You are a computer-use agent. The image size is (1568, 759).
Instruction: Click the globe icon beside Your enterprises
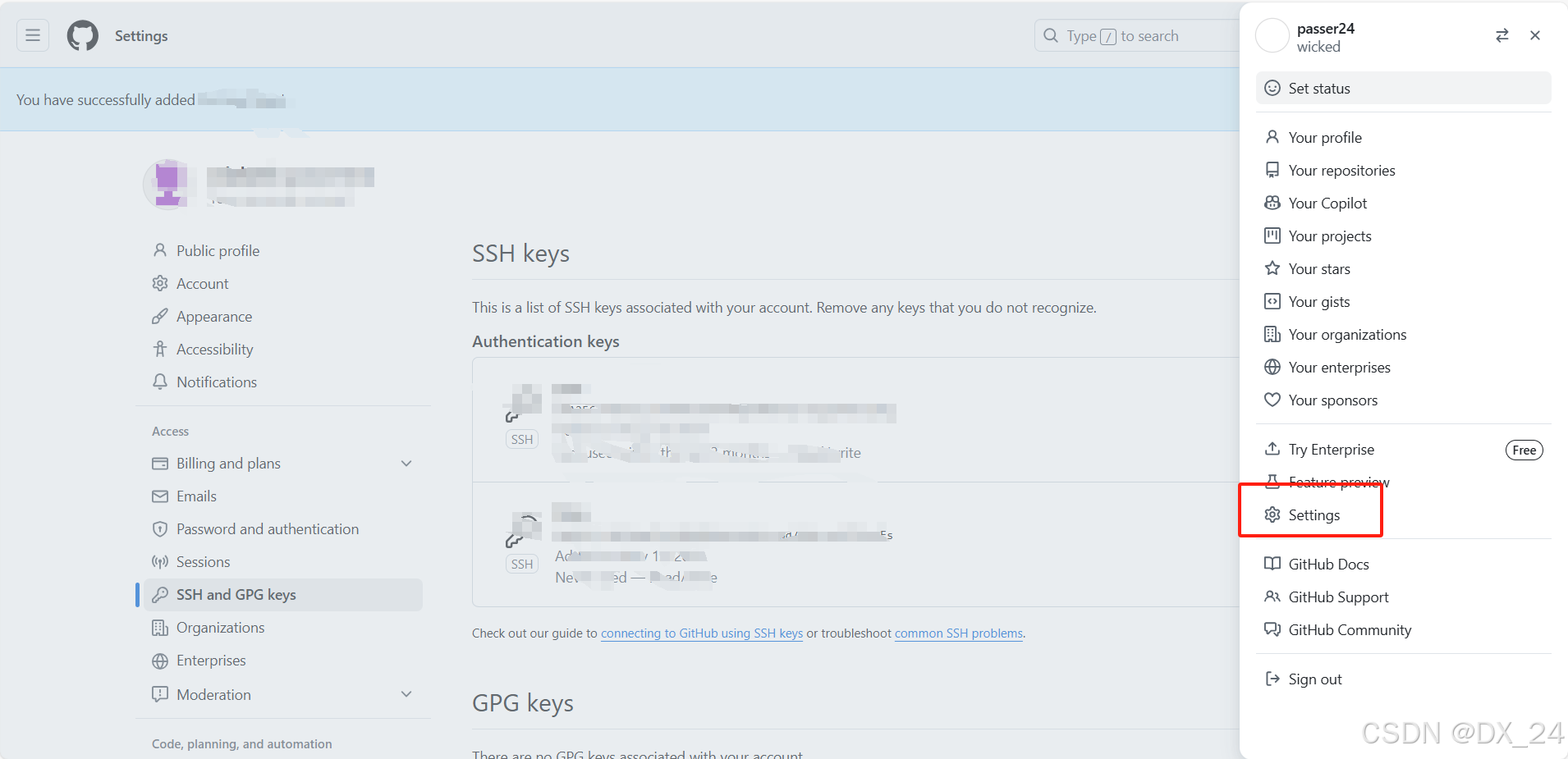point(1272,367)
